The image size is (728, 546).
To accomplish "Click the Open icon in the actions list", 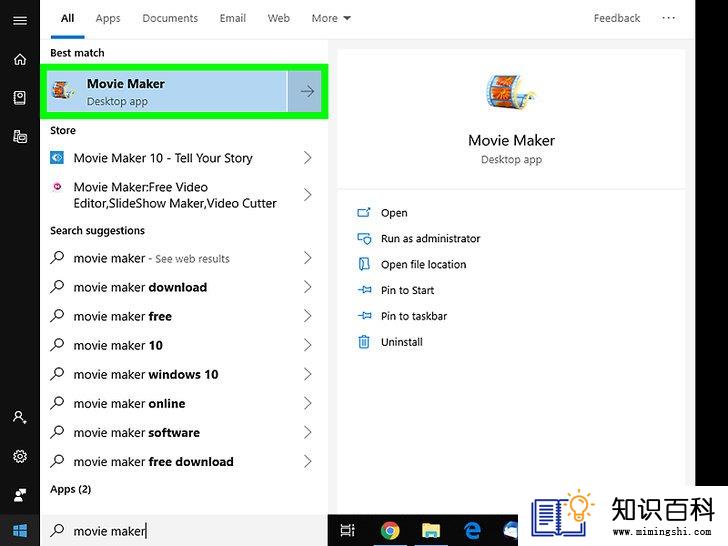I will coord(364,213).
